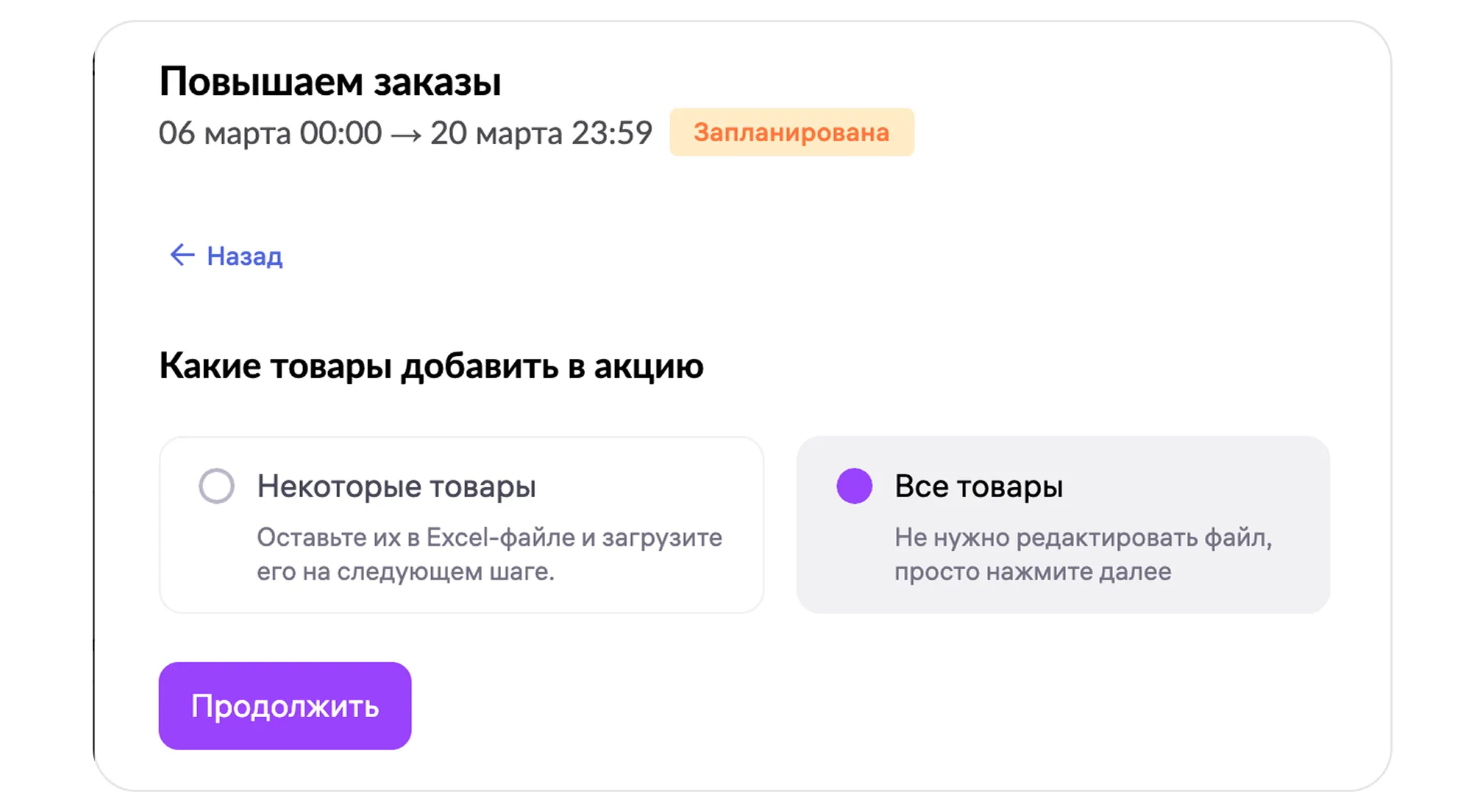
Task: Click the 'Некоторые товары' option label
Action: [x=396, y=486]
